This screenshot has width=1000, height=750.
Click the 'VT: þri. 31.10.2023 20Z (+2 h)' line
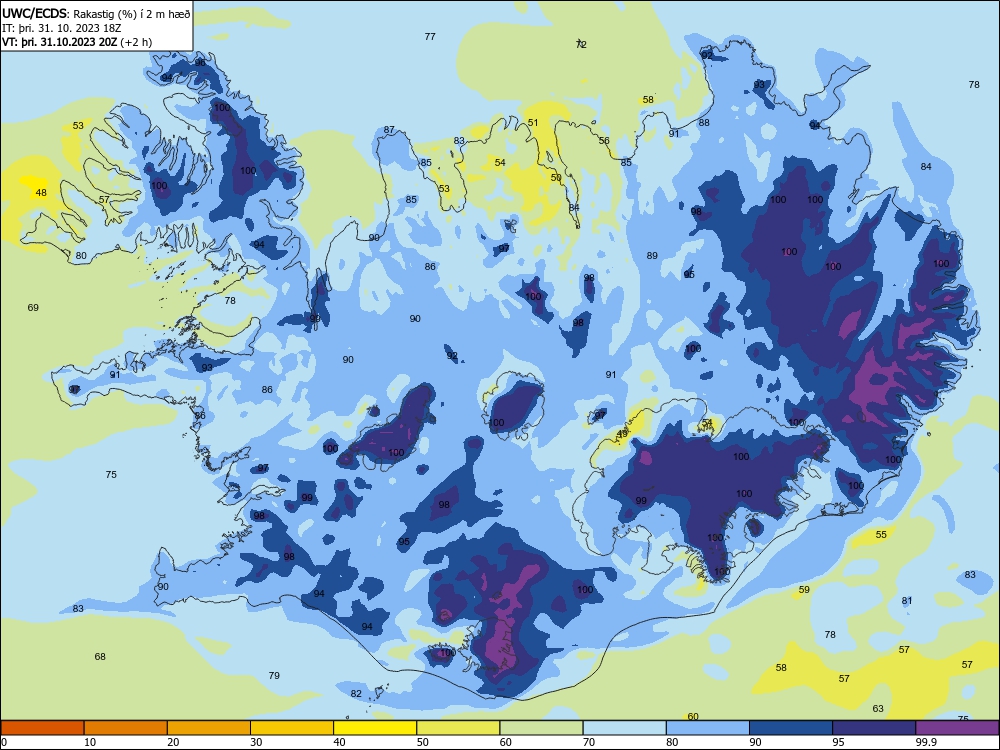77,42
